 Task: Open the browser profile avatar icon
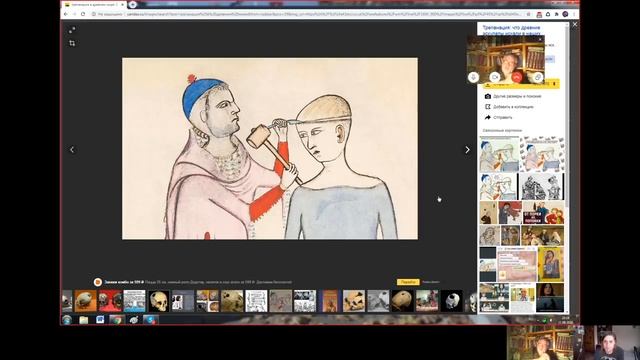click(565, 14)
